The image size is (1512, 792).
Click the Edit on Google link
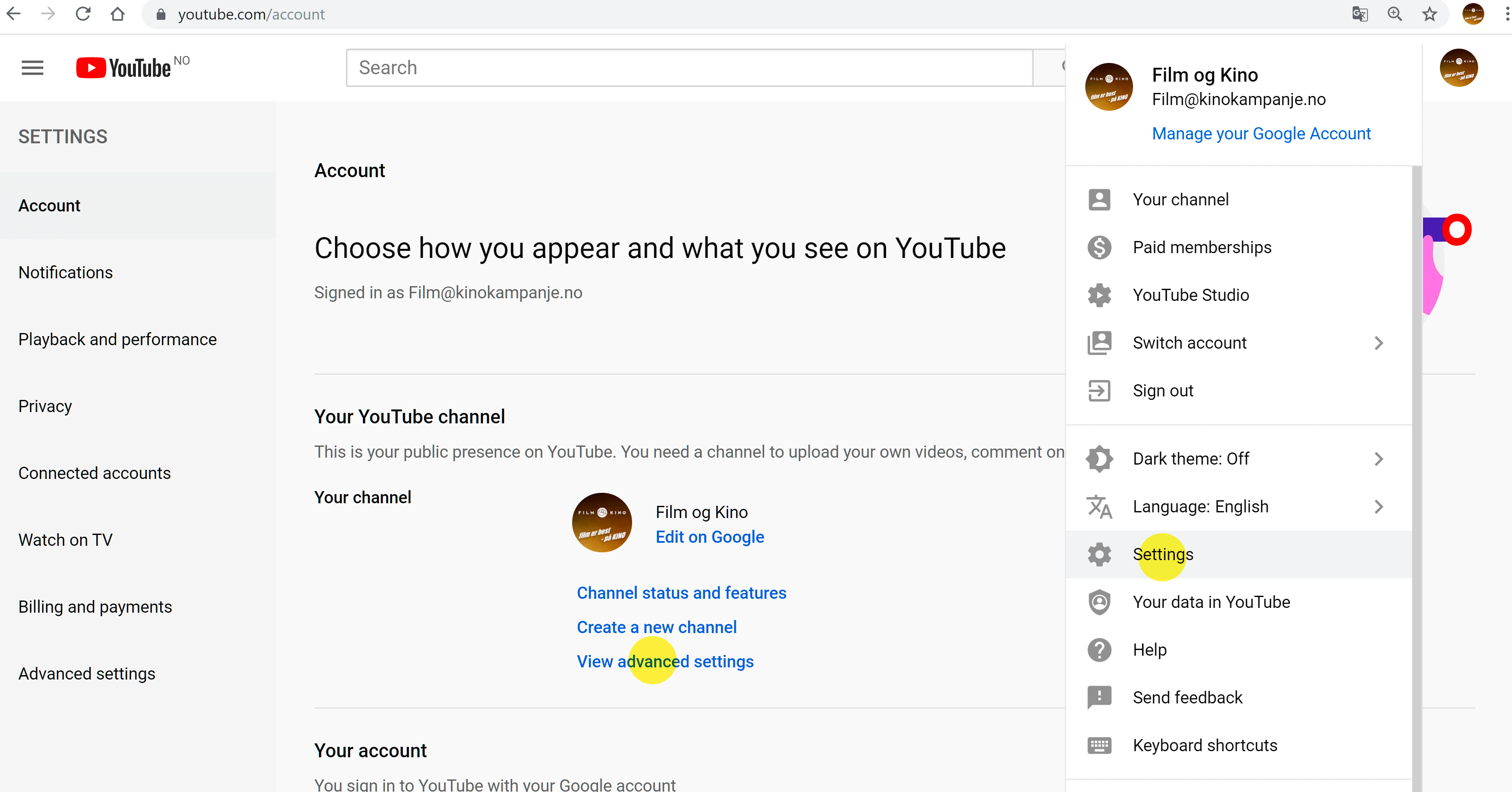coord(710,537)
